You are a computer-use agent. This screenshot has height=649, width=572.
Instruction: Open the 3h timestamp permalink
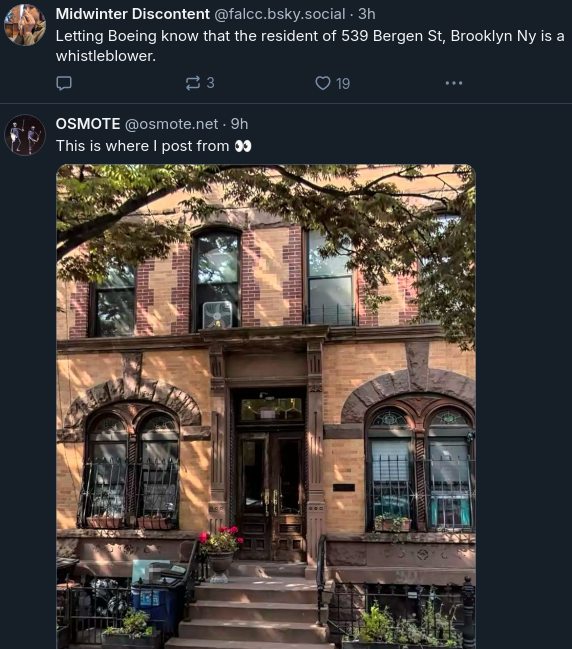(367, 14)
